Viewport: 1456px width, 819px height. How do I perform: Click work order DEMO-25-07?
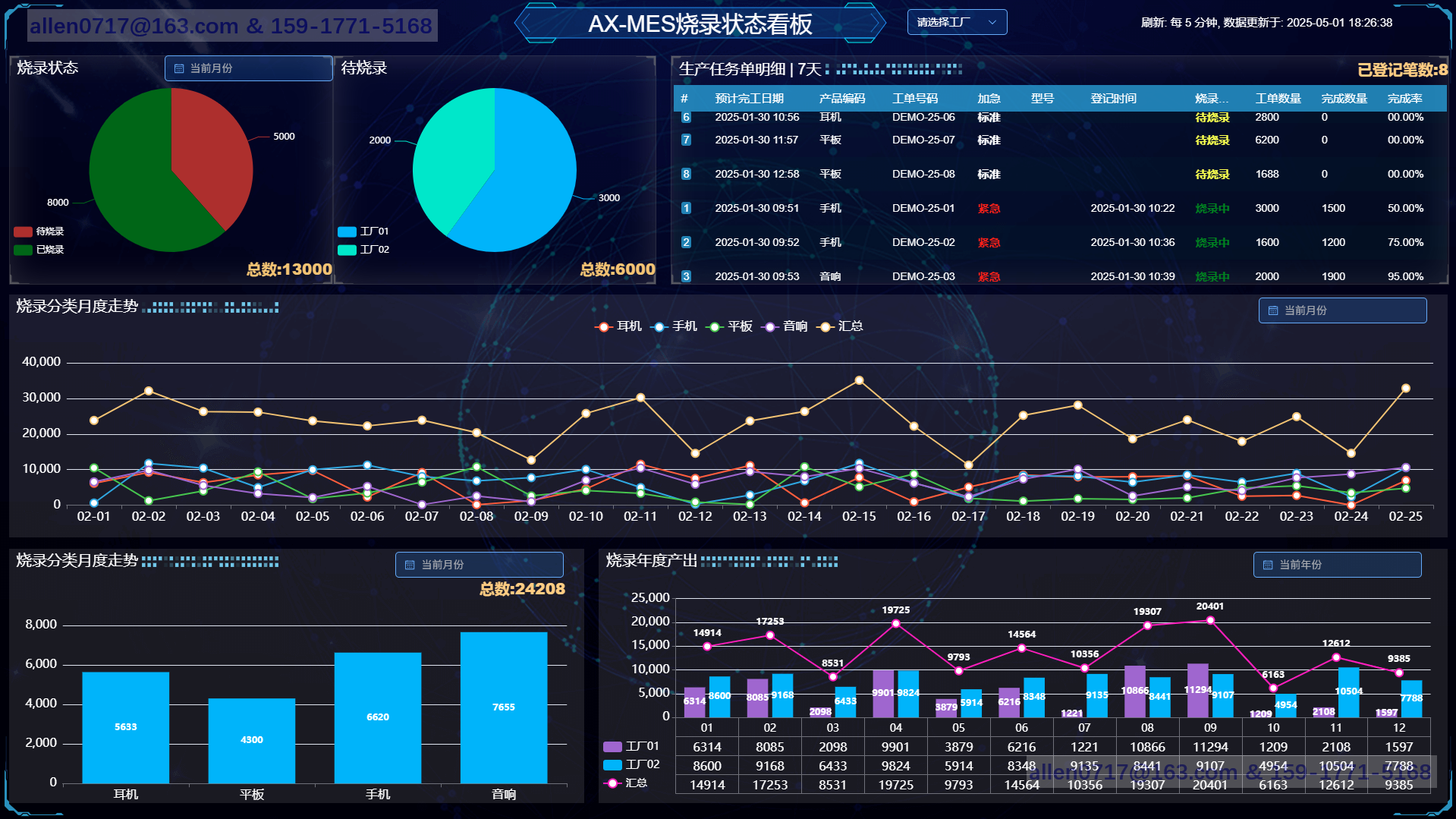pos(923,140)
